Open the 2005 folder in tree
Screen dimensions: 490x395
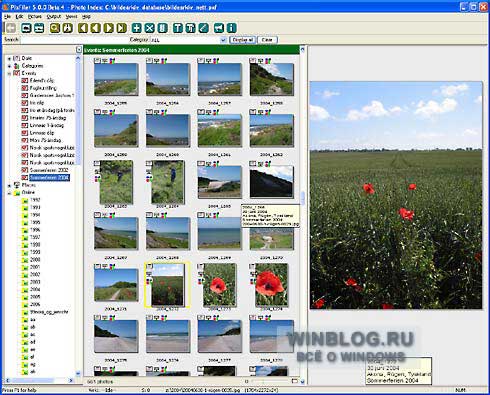click(35, 297)
